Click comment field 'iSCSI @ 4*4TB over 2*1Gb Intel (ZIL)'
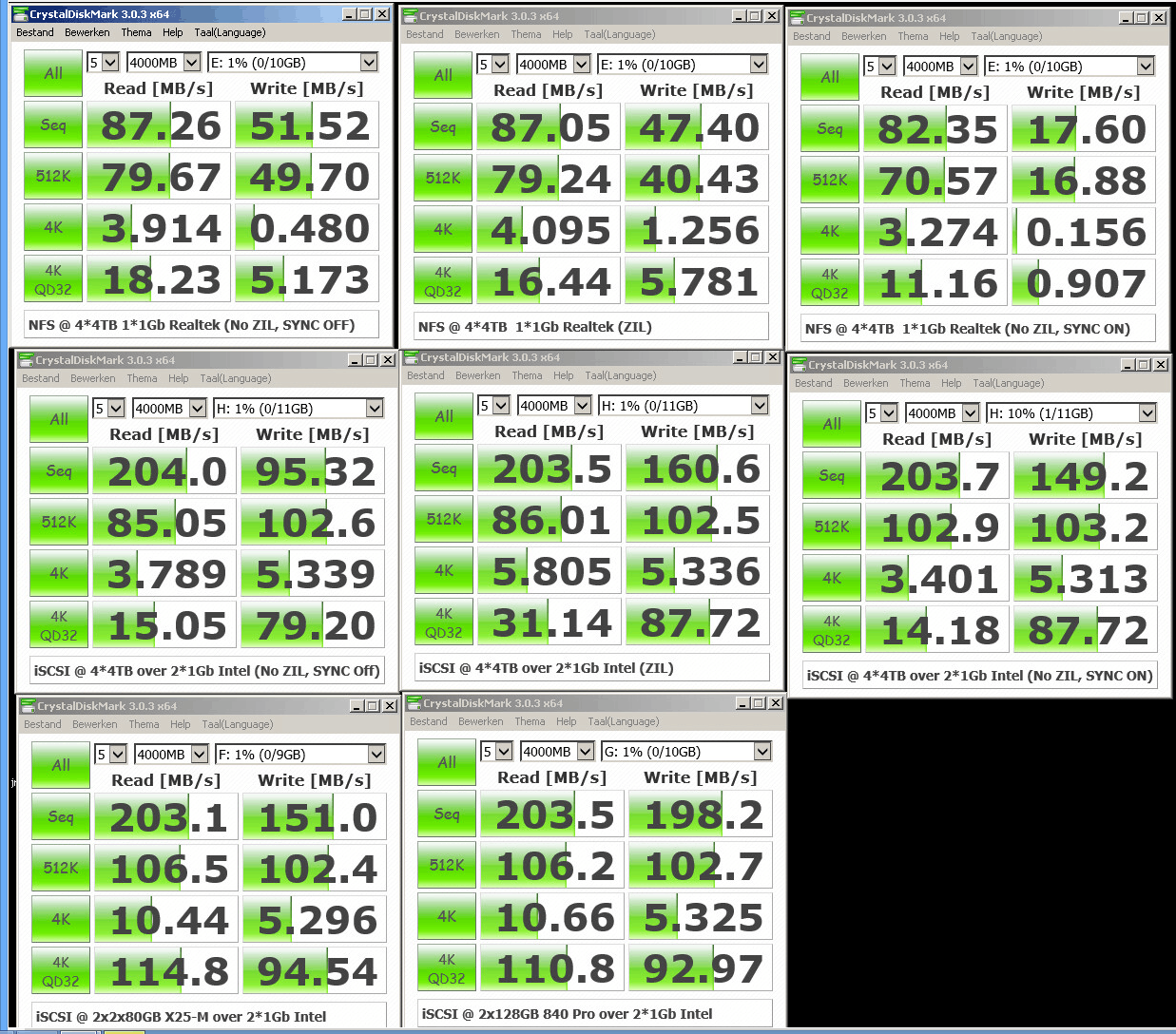 tap(592, 668)
